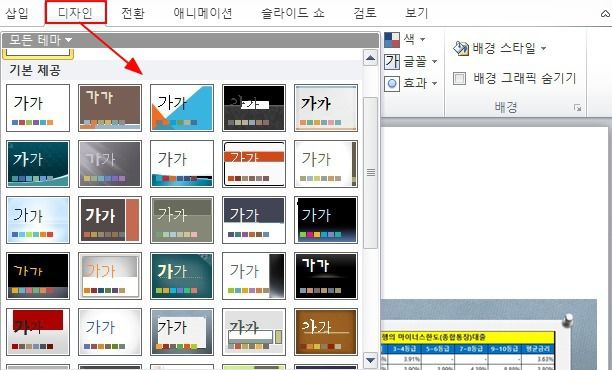Image resolution: width=612 pixels, height=370 pixels.
Task: Select the silver gradient header theme with orange text
Action: pyautogui.click(x=110, y=276)
